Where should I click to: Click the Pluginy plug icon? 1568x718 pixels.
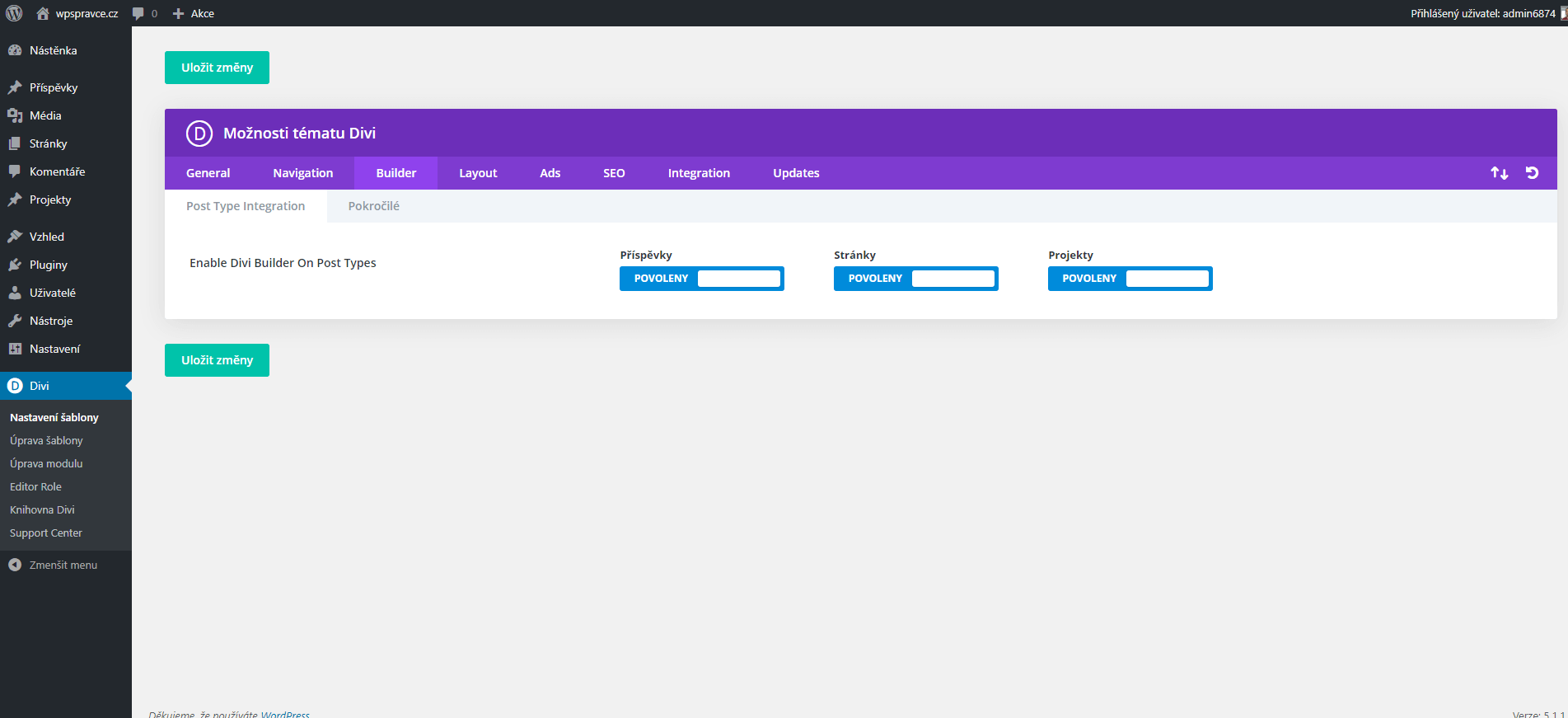15,265
